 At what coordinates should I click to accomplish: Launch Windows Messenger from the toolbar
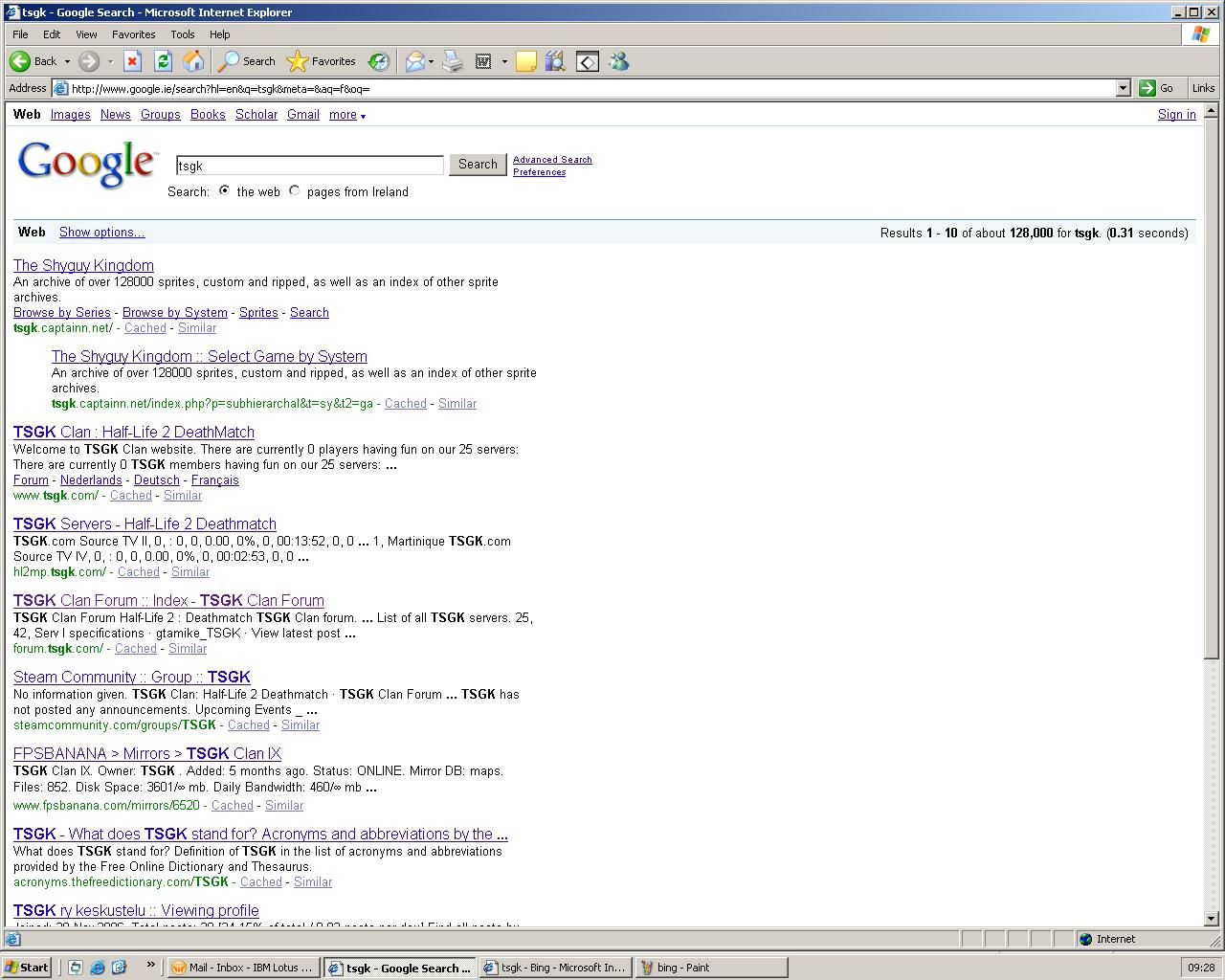tap(618, 61)
